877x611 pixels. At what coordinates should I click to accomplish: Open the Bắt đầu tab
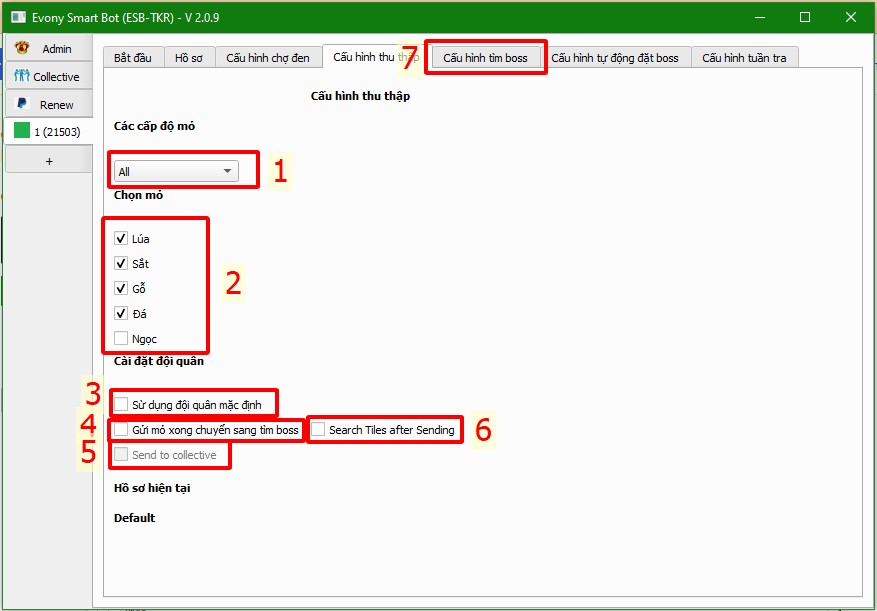coord(132,58)
